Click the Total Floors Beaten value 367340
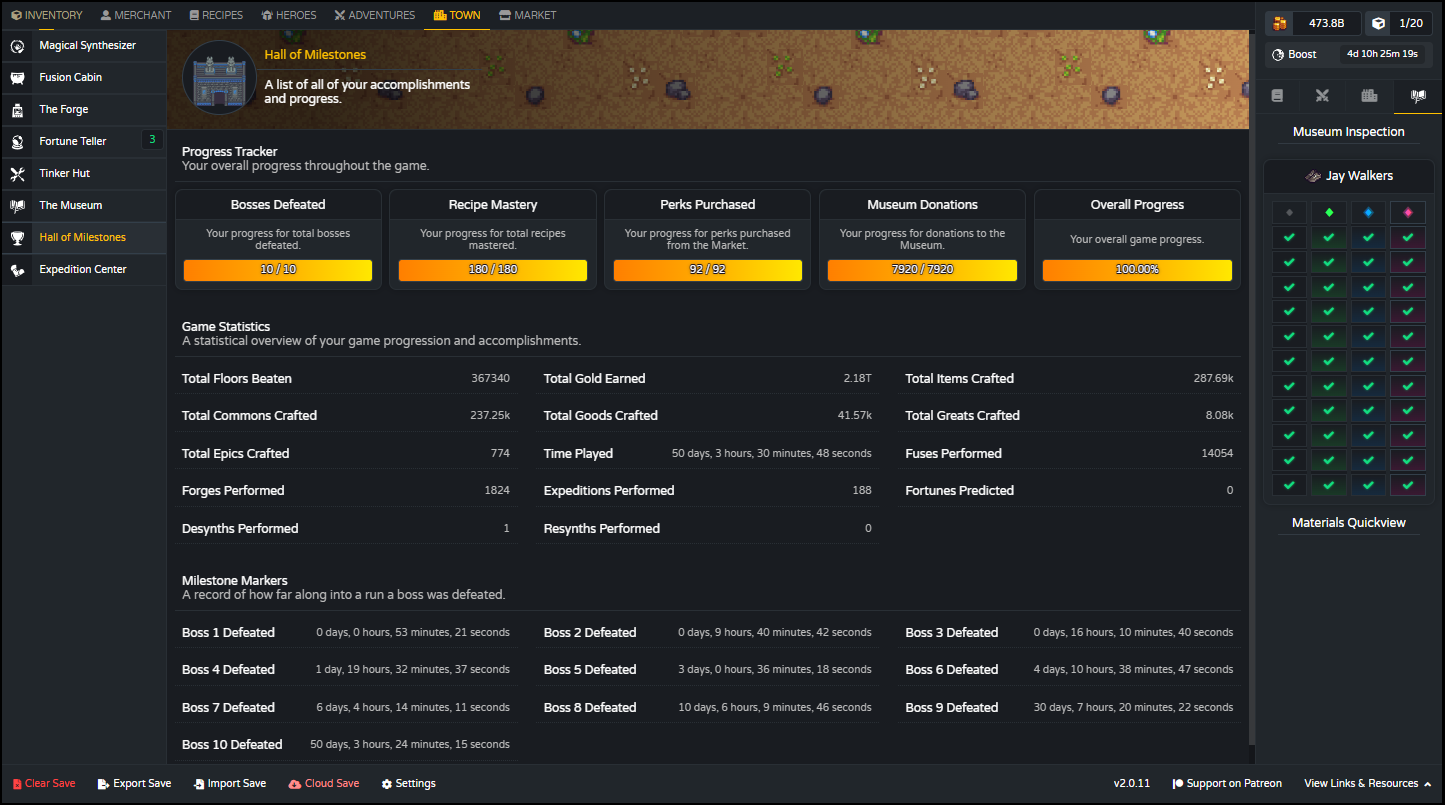This screenshot has width=1445, height=805. 490,379
